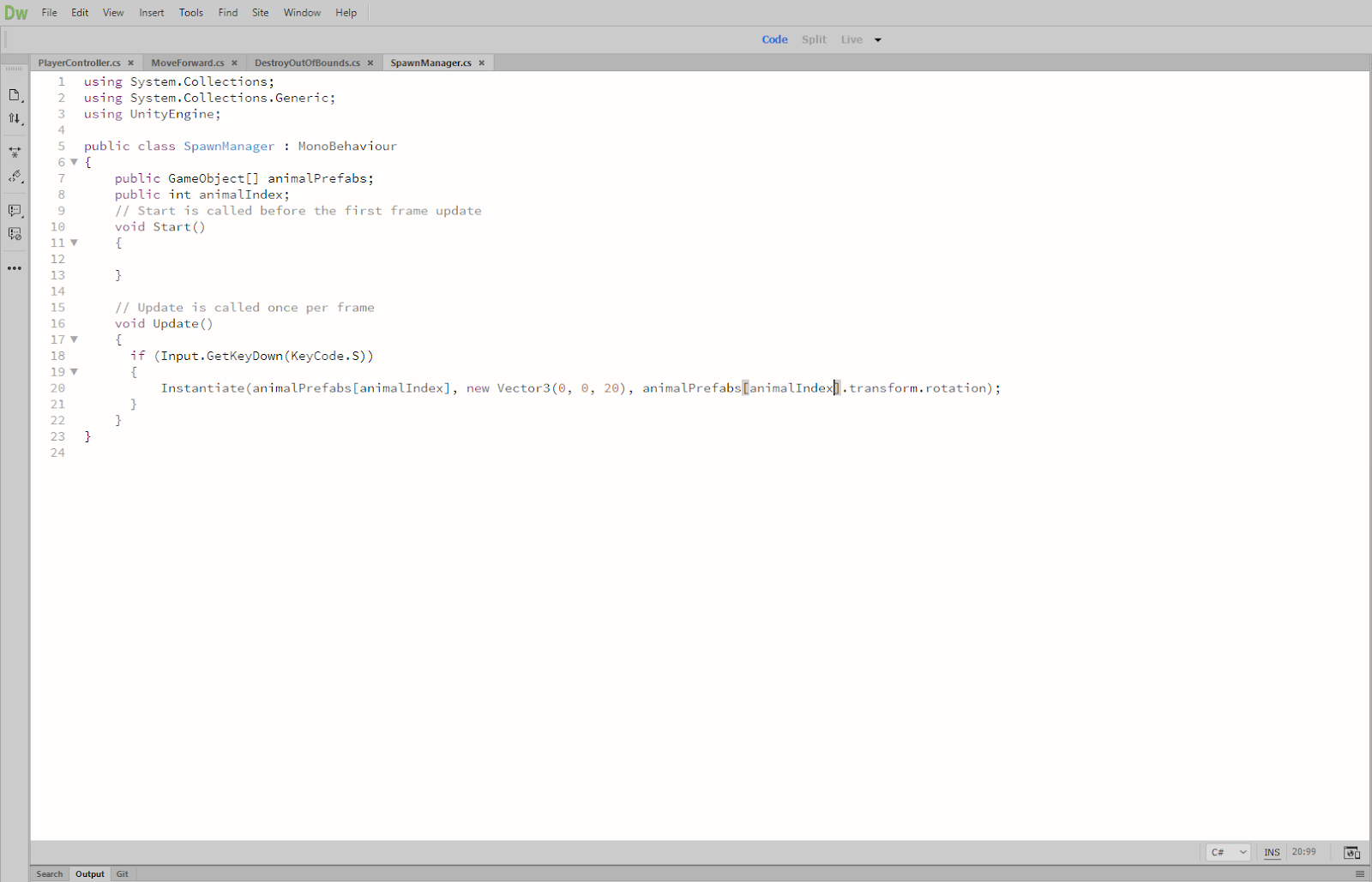Open the Search panel tab
1372x882 pixels.
(x=50, y=874)
